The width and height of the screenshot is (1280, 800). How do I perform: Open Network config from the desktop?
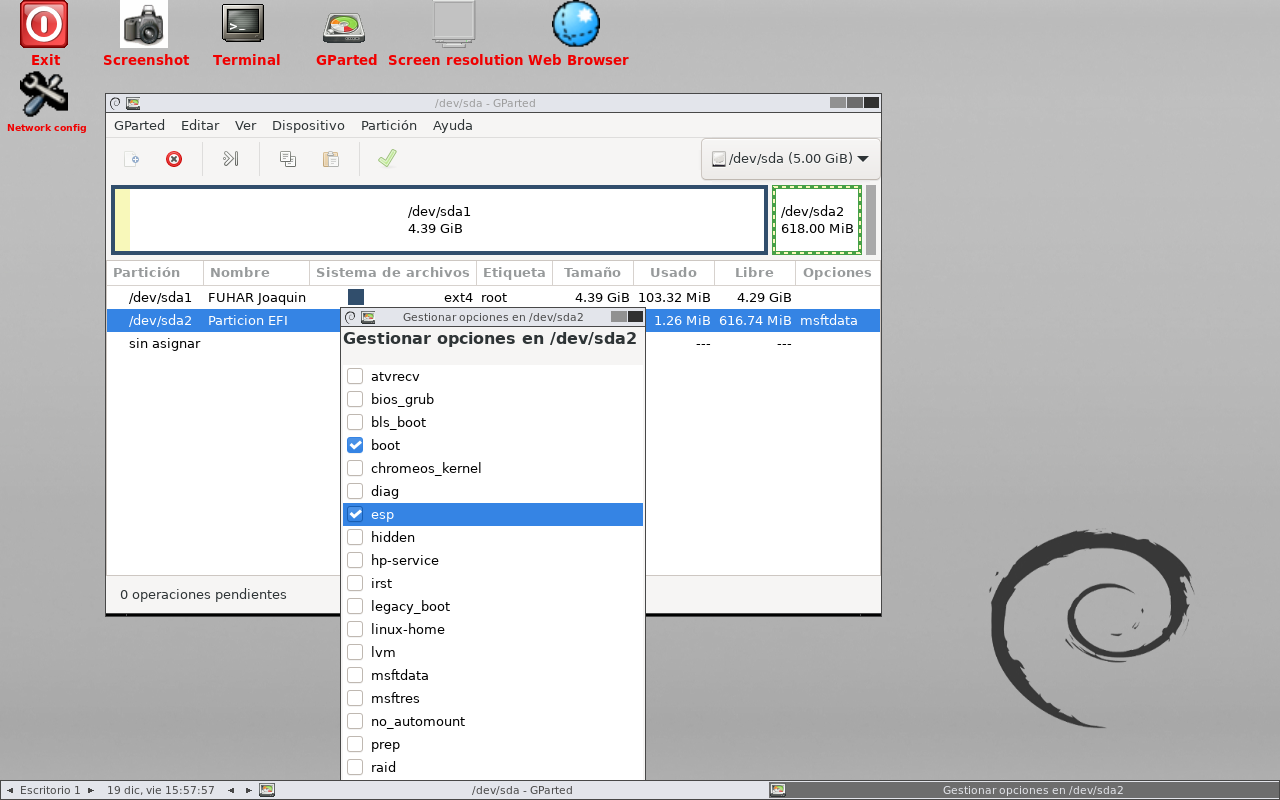pos(44,93)
